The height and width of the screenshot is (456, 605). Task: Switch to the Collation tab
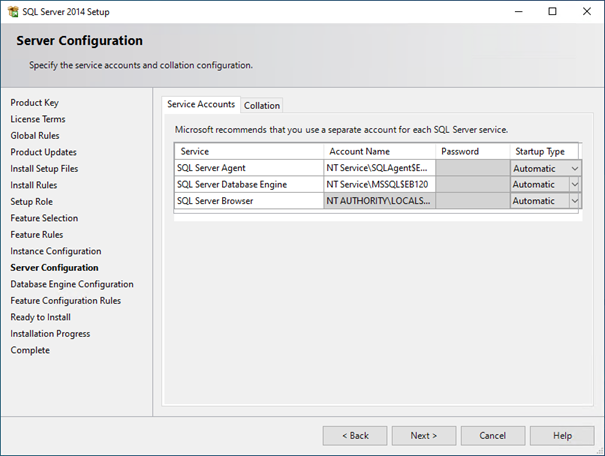(262, 105)
